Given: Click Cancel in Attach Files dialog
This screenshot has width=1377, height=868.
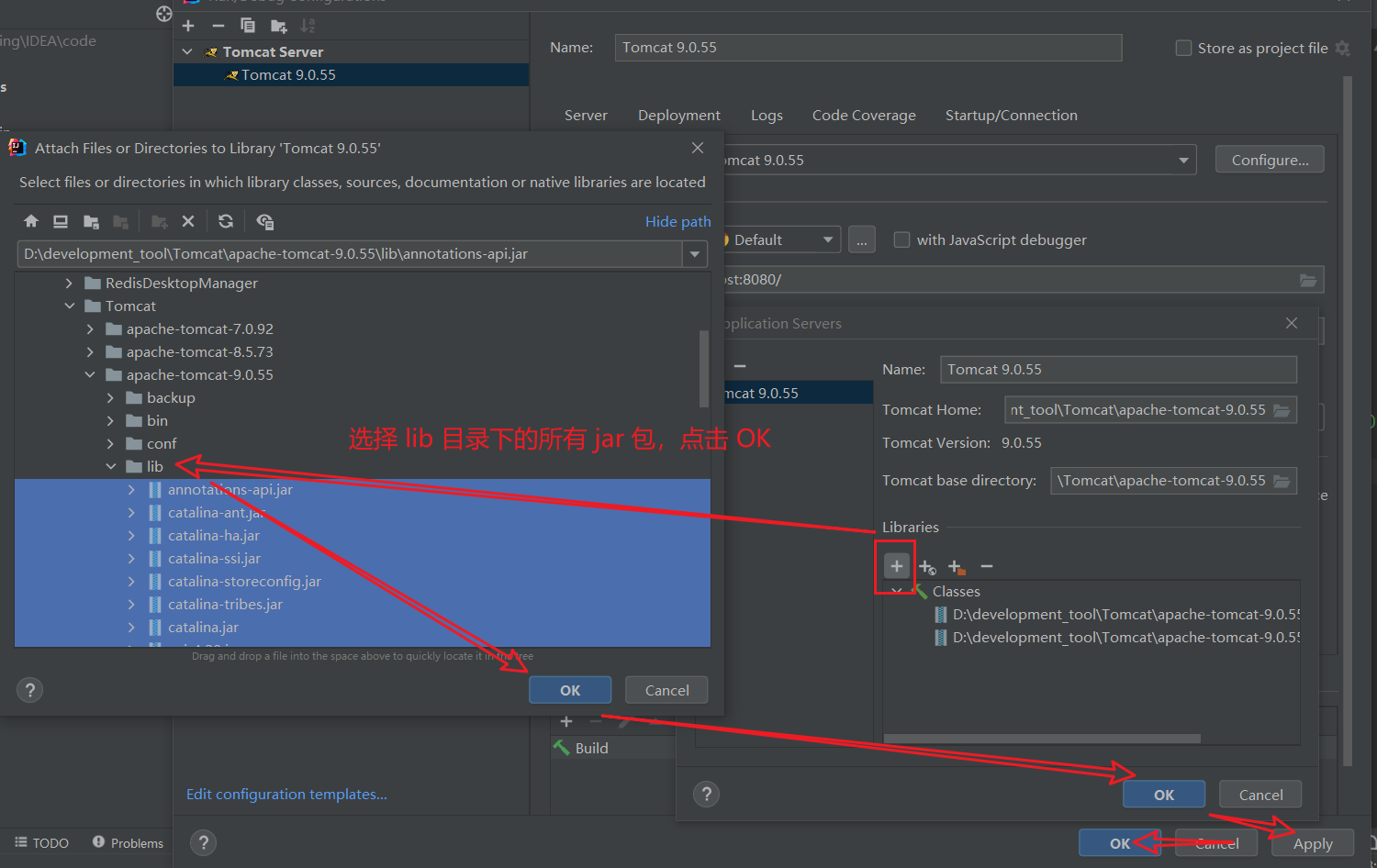Looking at the screenshot, I should click(666, 690).
